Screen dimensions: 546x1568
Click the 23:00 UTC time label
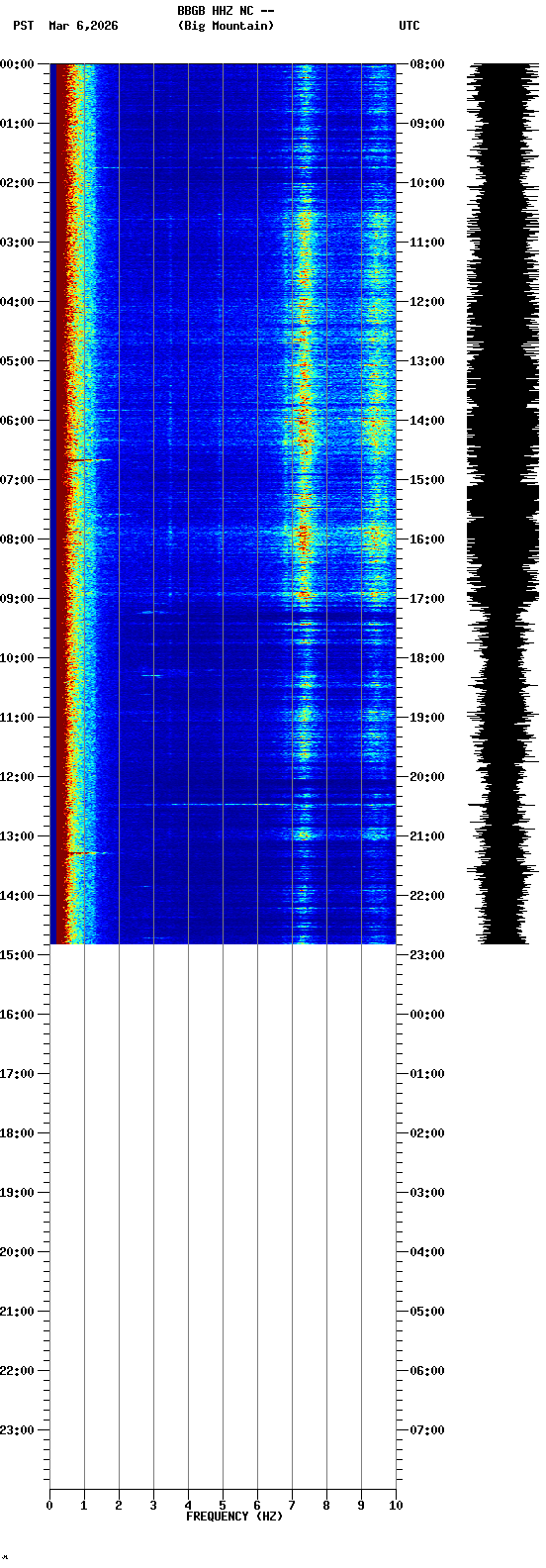(x=427, y=955)
